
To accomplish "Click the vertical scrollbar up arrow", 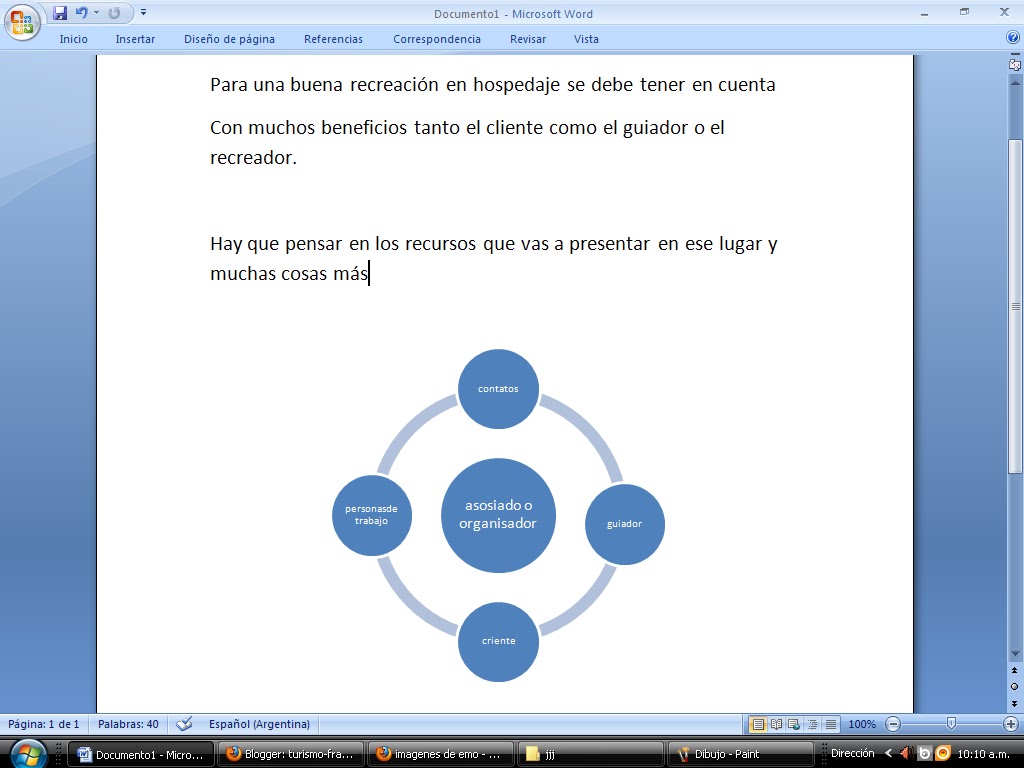I will 1015,84.
